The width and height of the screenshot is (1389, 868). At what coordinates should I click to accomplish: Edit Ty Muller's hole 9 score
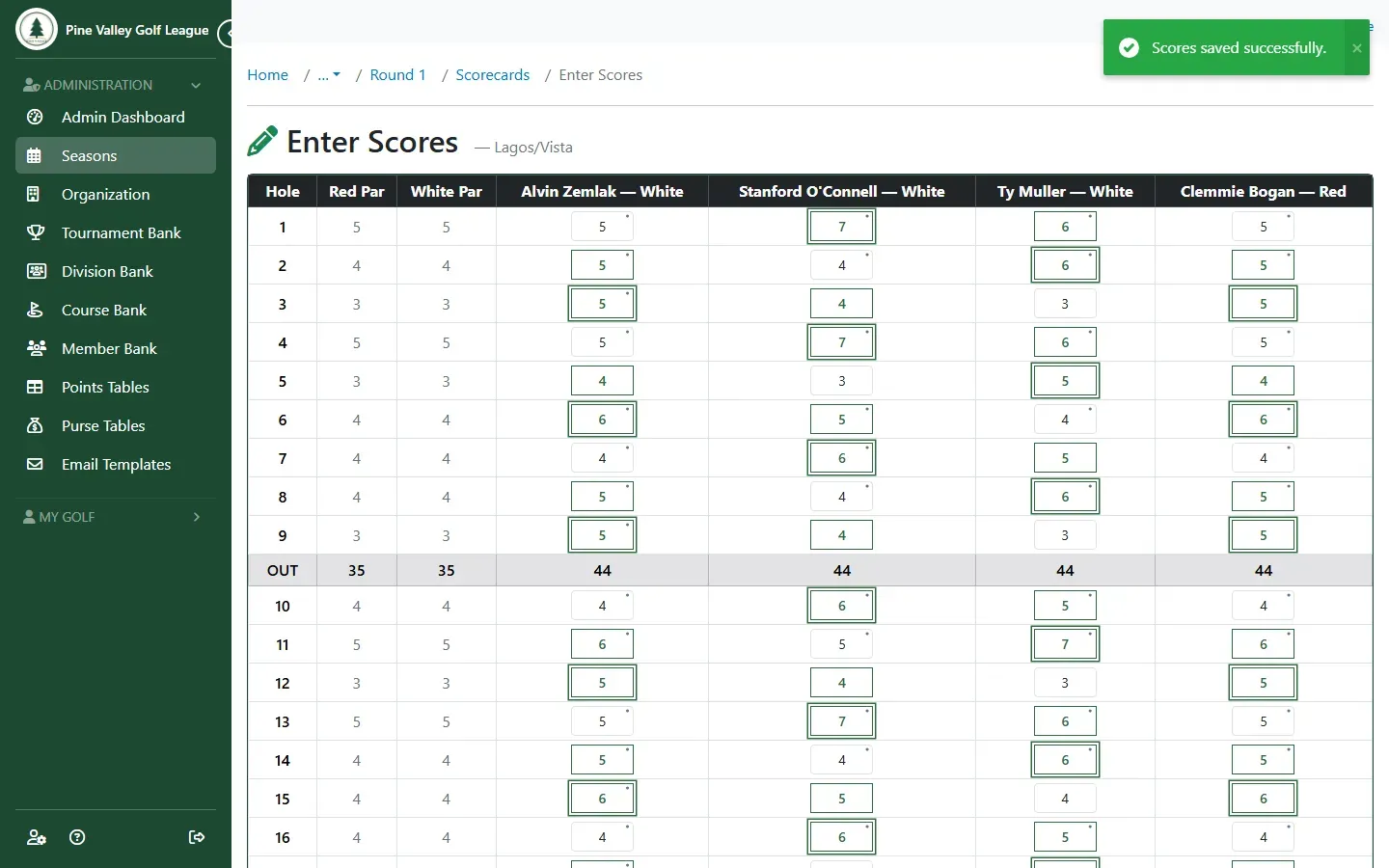tap(1065, 535)
